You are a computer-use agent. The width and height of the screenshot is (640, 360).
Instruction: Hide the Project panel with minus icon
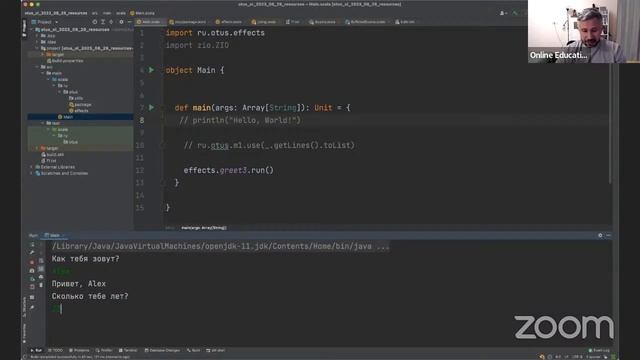[x=129, y=22]
